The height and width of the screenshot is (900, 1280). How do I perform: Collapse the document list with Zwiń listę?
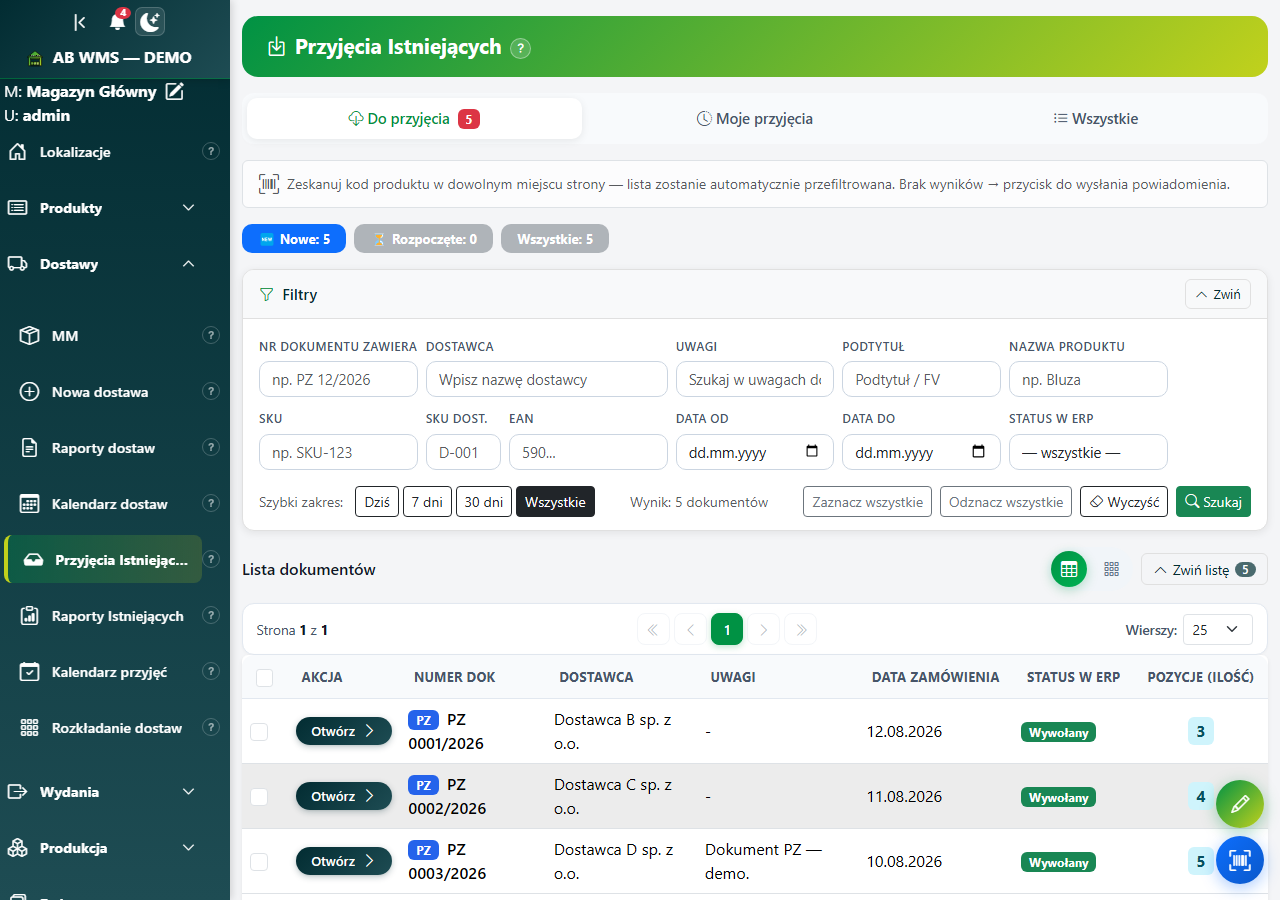click(x=1204, y=570)
